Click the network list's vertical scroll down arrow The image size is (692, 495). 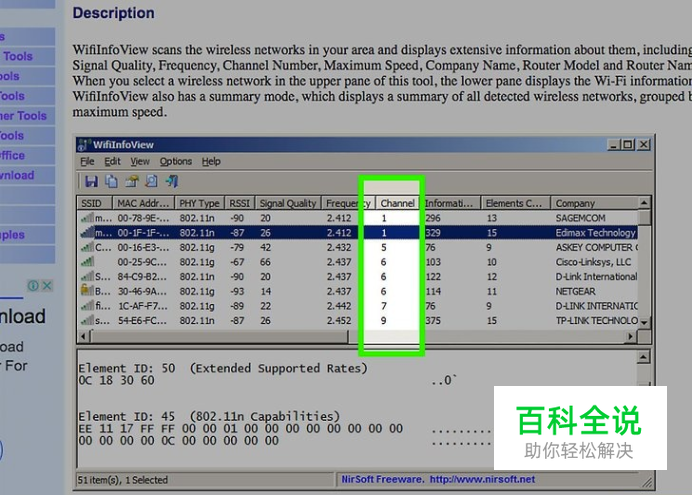pos(644,322)
